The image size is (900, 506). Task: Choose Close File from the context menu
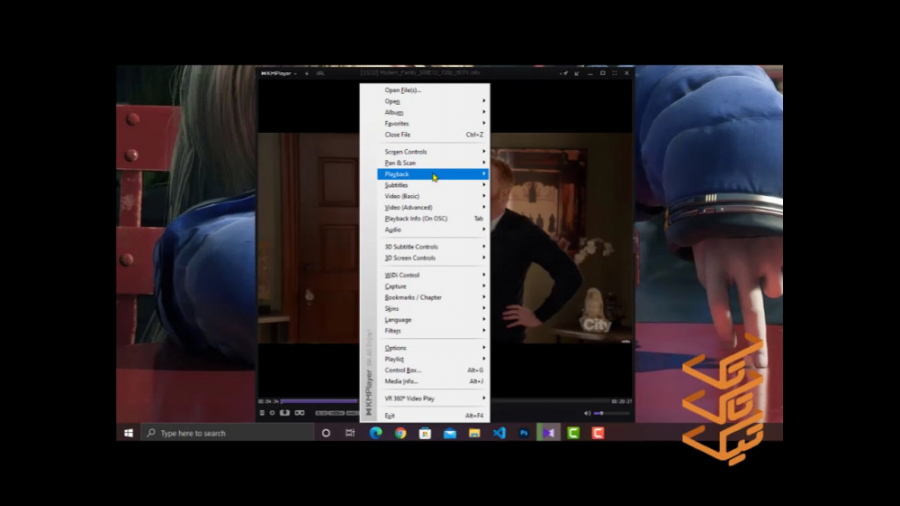433,135
